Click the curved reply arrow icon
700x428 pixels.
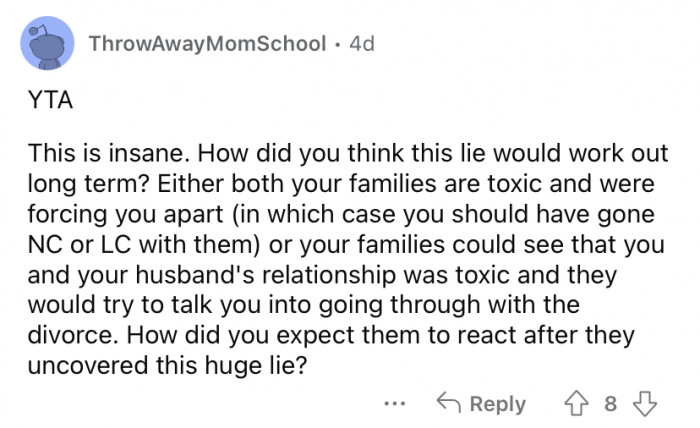[x=448, y=403]
